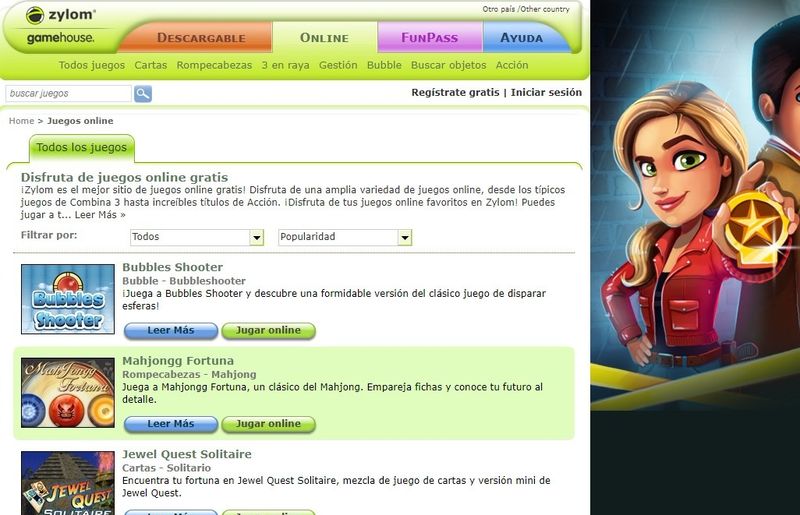
Task: Click 'Regístrate gratis' link
Action: coord(455,92)
